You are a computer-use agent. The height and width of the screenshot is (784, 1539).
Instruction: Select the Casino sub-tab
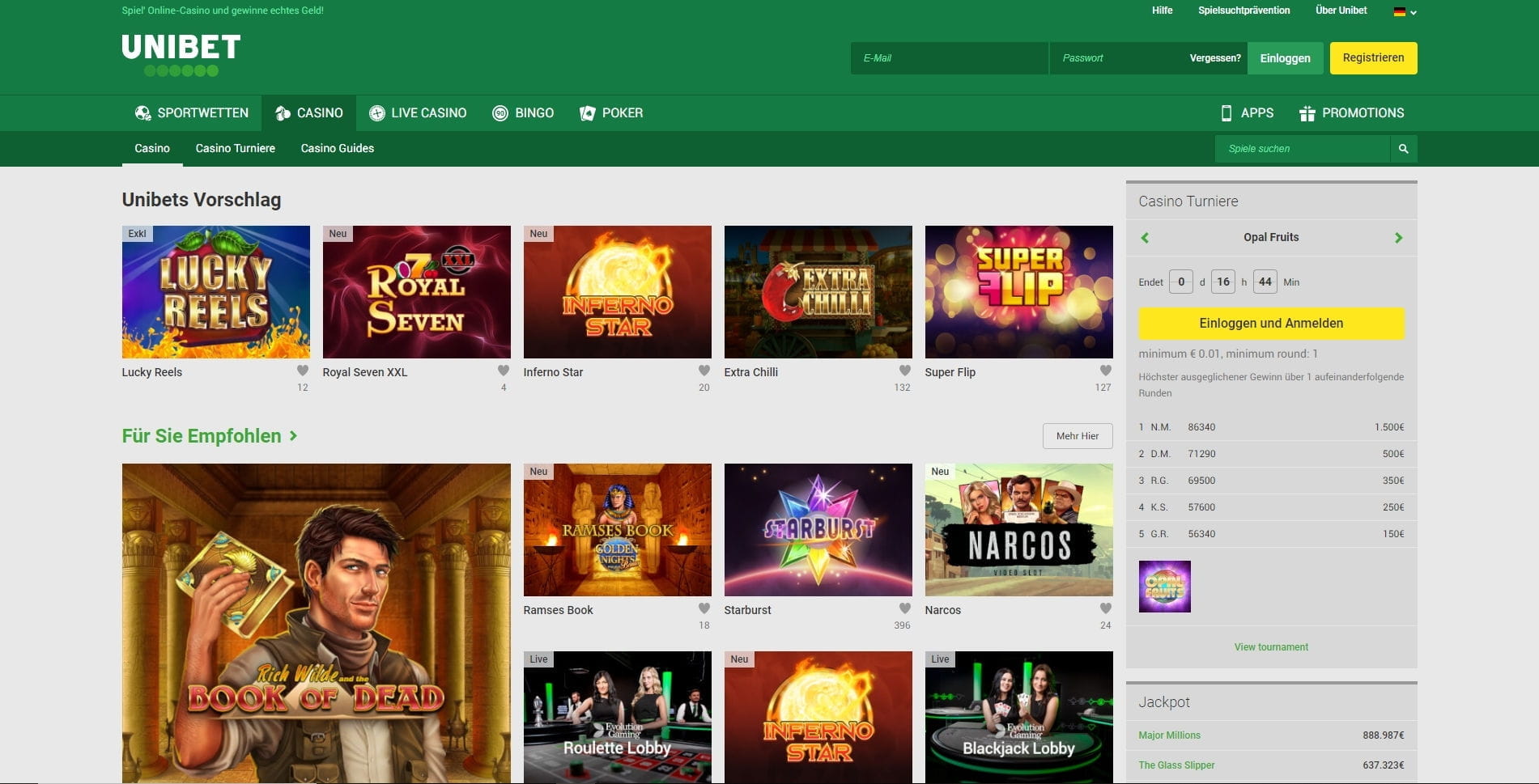click(x=152, y=149)
